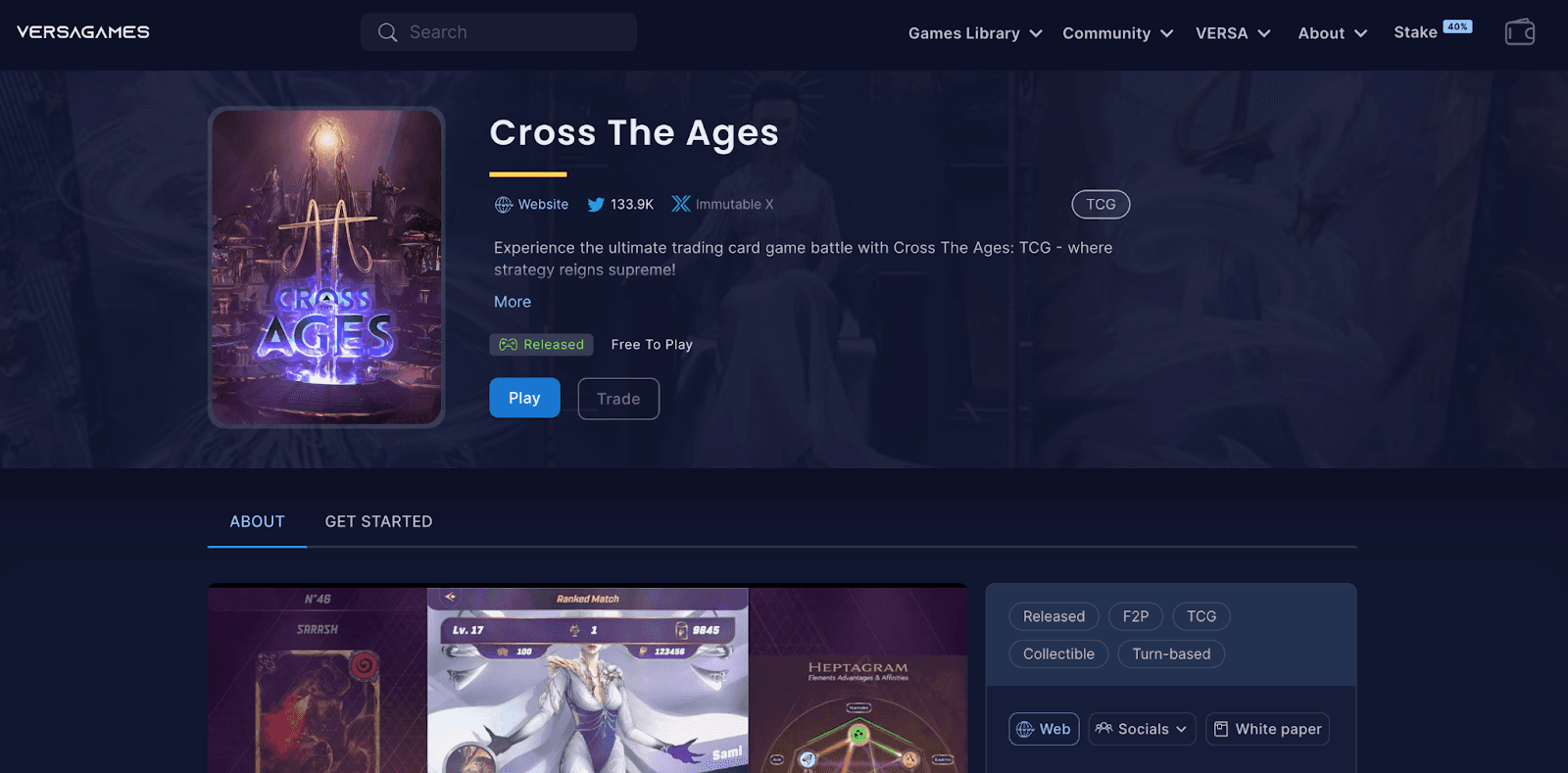The image size is (1568, 773).
Task: Open the Socials dropdown
Action: (1142, 729)
